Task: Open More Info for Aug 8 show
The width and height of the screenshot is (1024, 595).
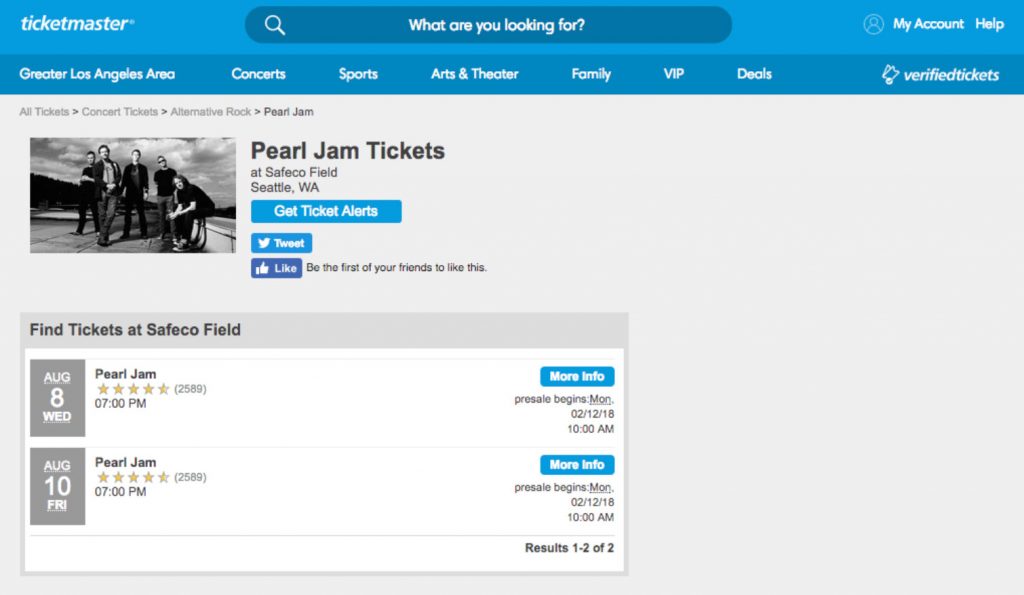Action: [x=577, y=377]
